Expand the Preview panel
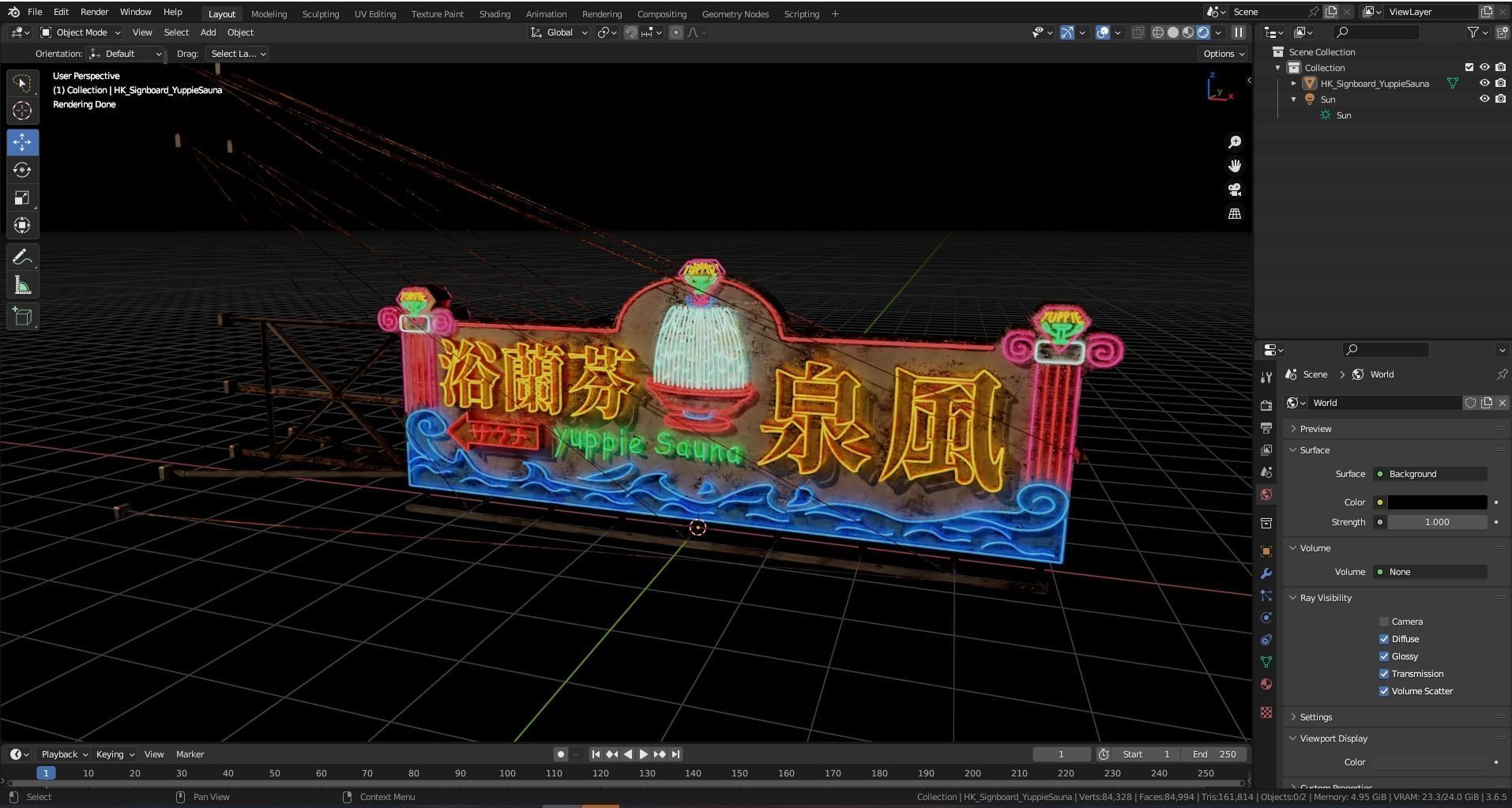 [x=1315, y=429]
